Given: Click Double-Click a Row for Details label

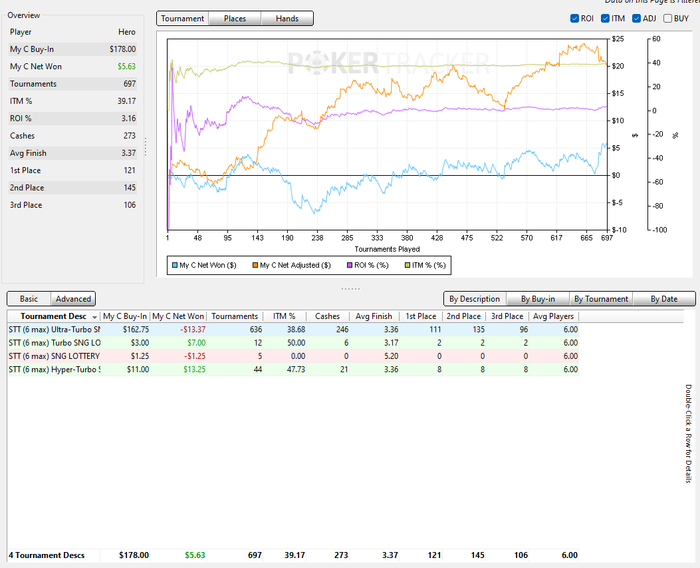Looking at the screenshot, I should pos(688,433).
